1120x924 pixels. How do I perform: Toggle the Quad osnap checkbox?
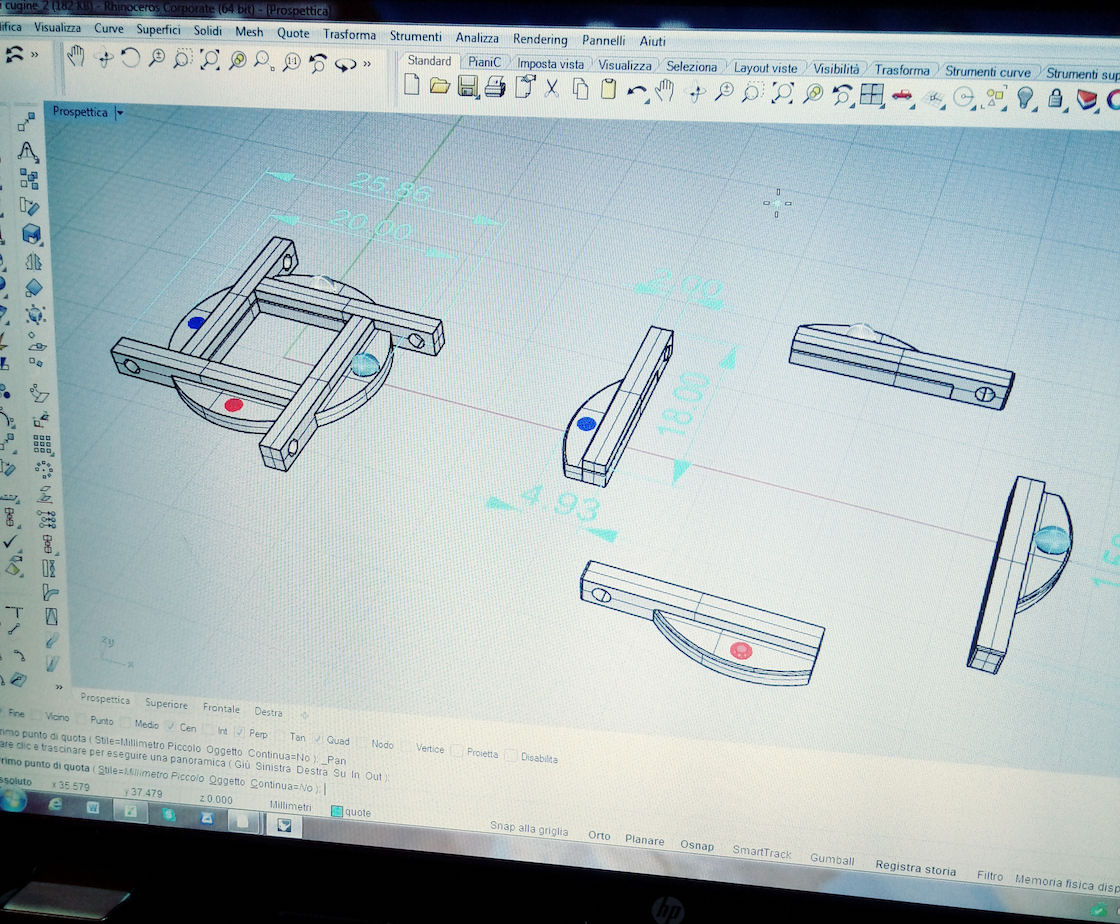tap(318, 738)
